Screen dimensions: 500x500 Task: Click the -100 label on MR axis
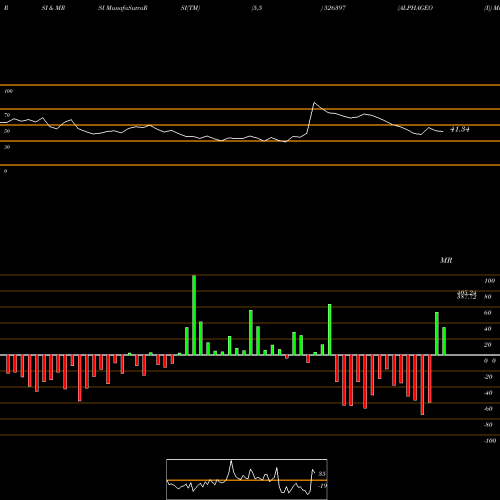click(490, 441)
